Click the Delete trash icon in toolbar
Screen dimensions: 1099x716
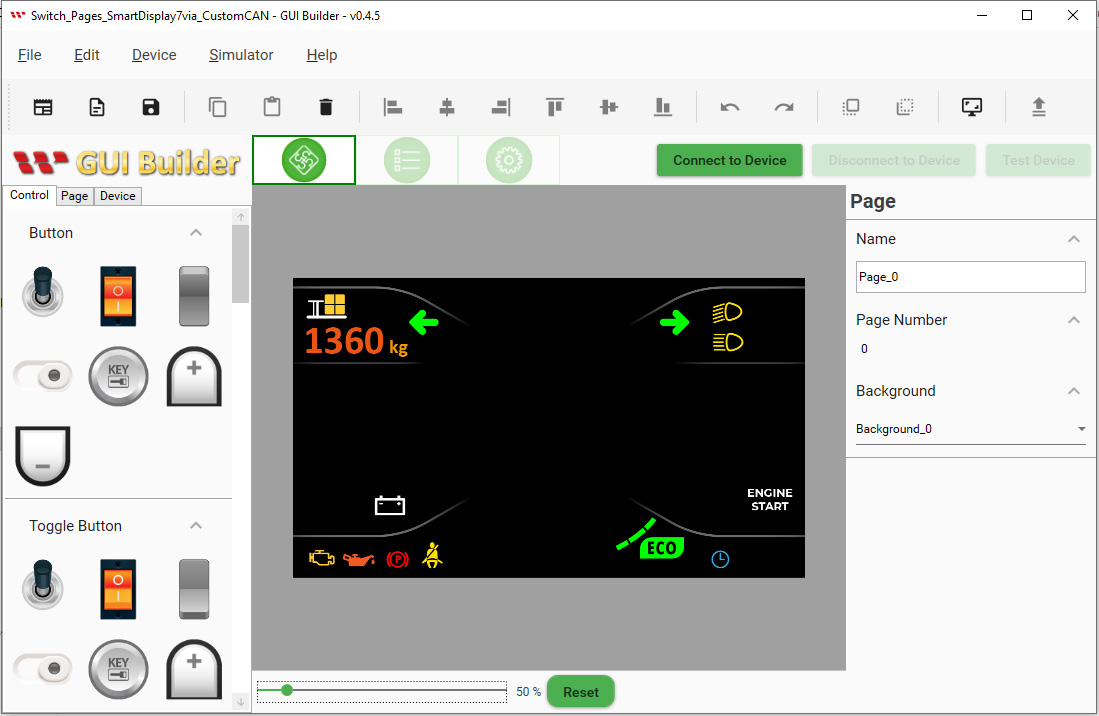click(325, 107)
